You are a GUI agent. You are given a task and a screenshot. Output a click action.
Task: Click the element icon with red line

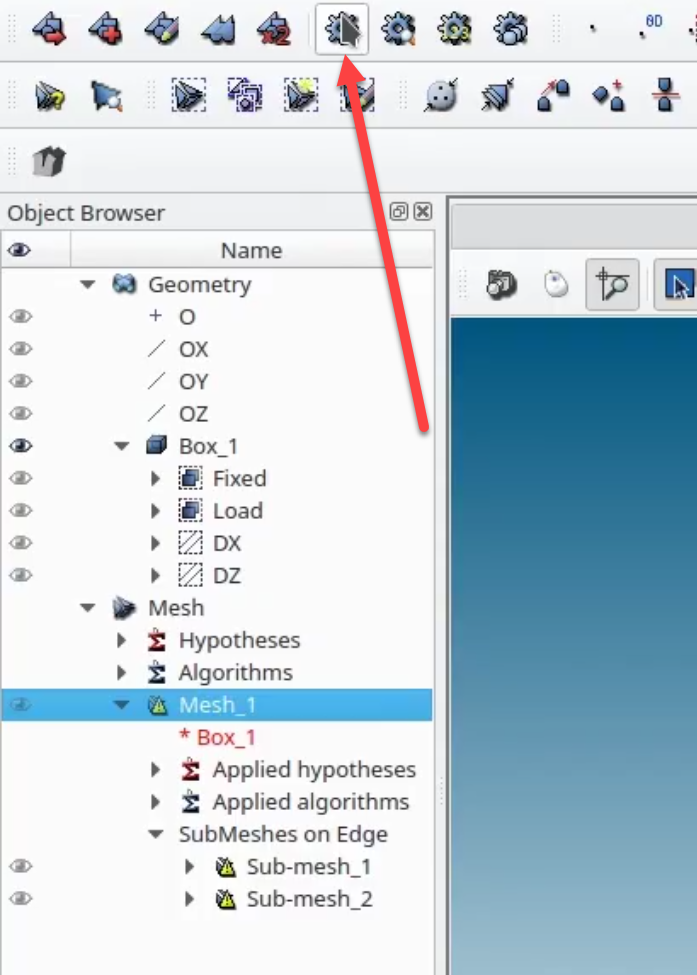[665, 95]
